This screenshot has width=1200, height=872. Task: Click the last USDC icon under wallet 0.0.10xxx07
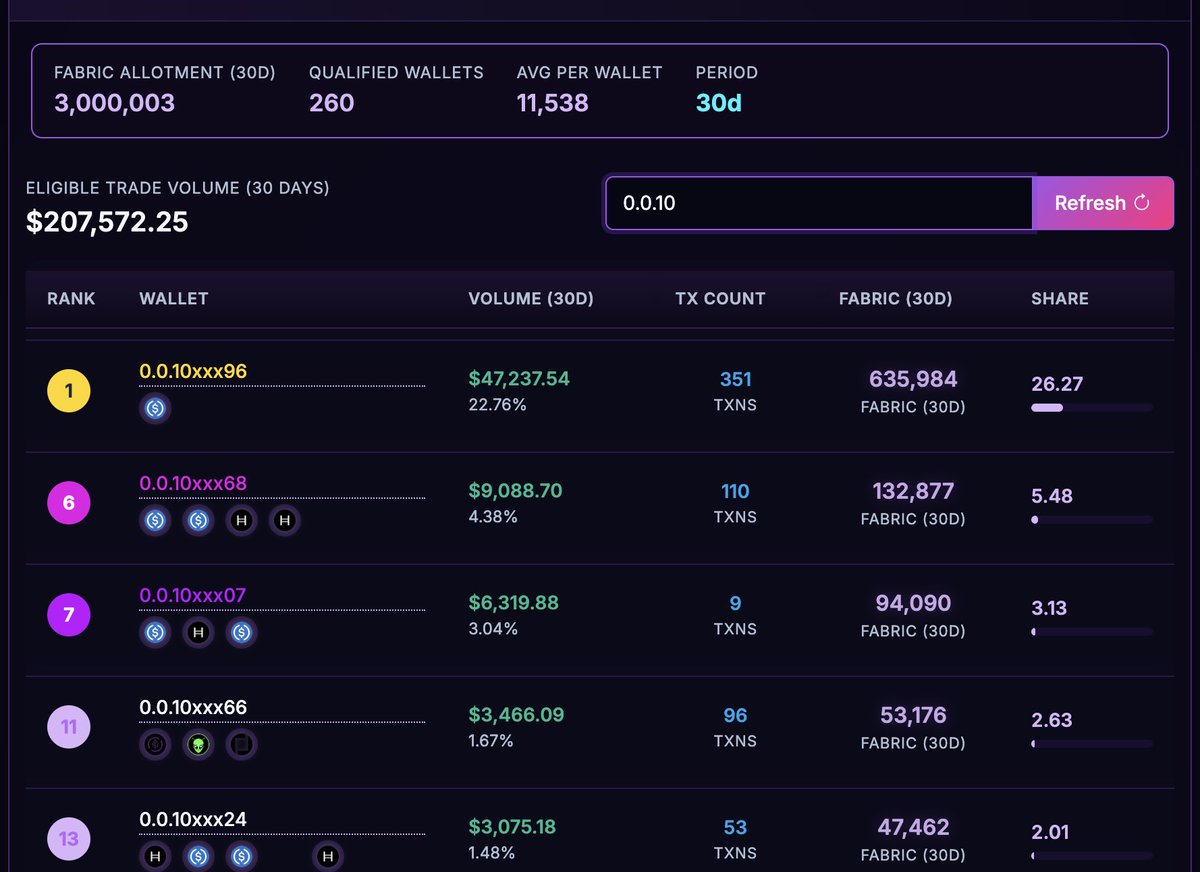tap(241, 632)
